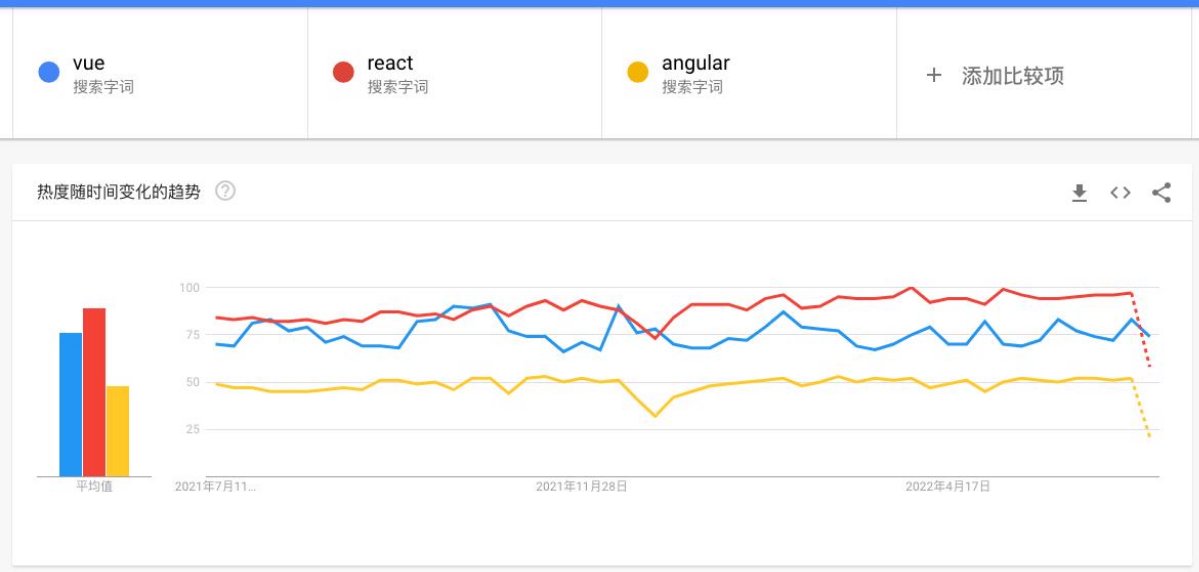Edit the vue search term

coord(89,63)
